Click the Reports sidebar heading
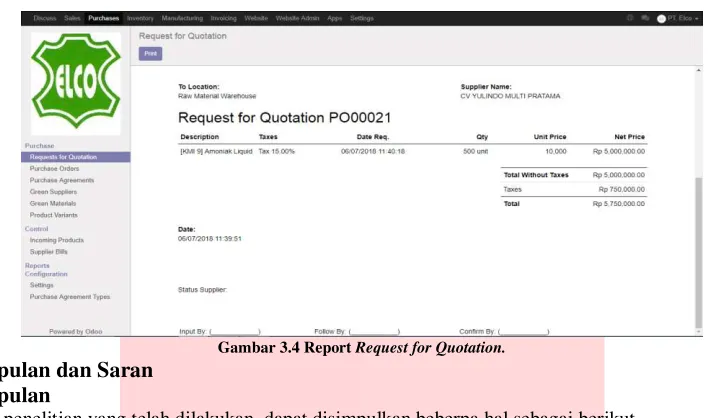 37,266
